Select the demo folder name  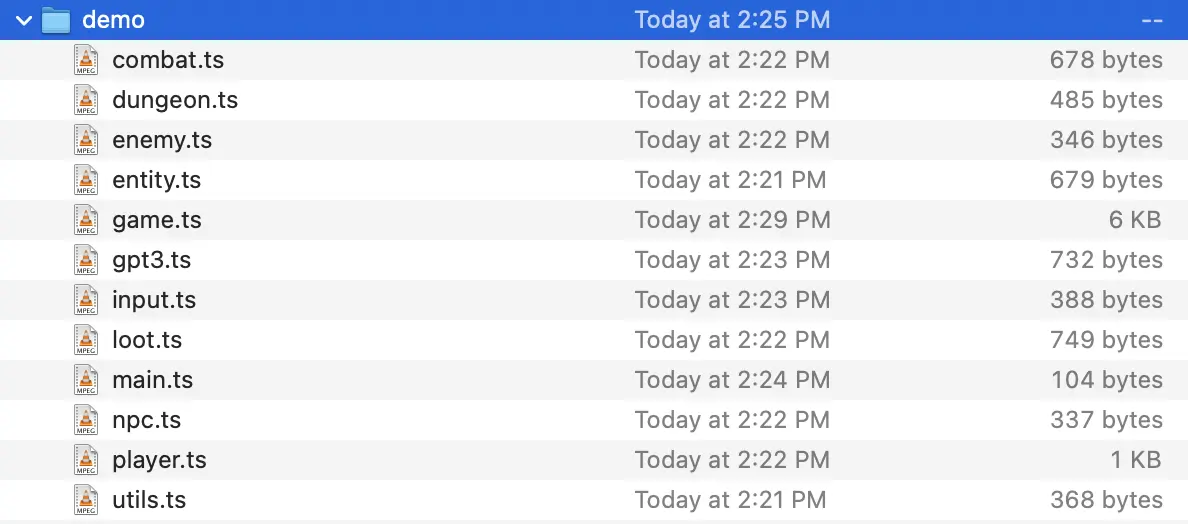[x=113, y=20]
